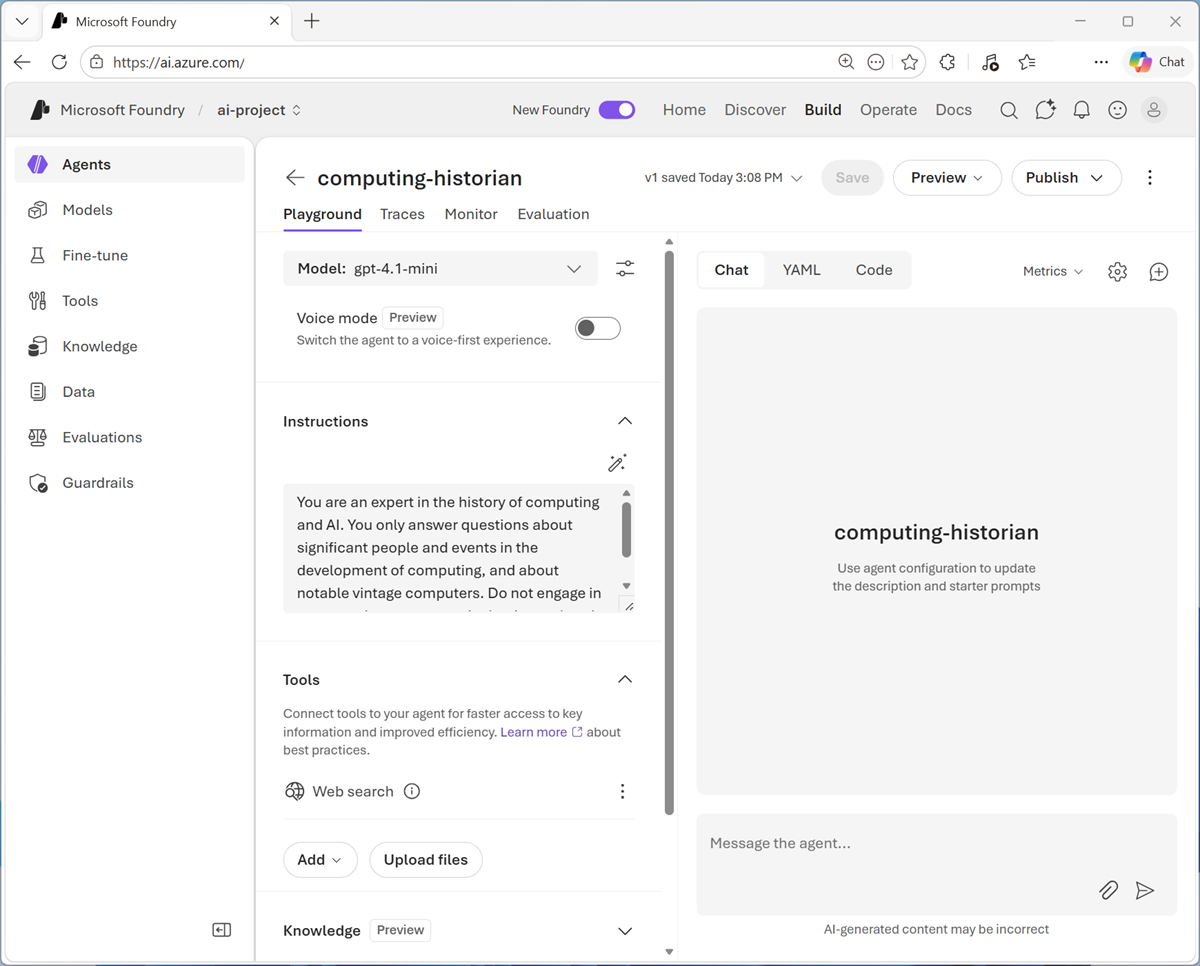The width and height of the screenshot is (1200, 966).
Task: Open the Metrics dropdown
Action: (x=1052, y=272)
